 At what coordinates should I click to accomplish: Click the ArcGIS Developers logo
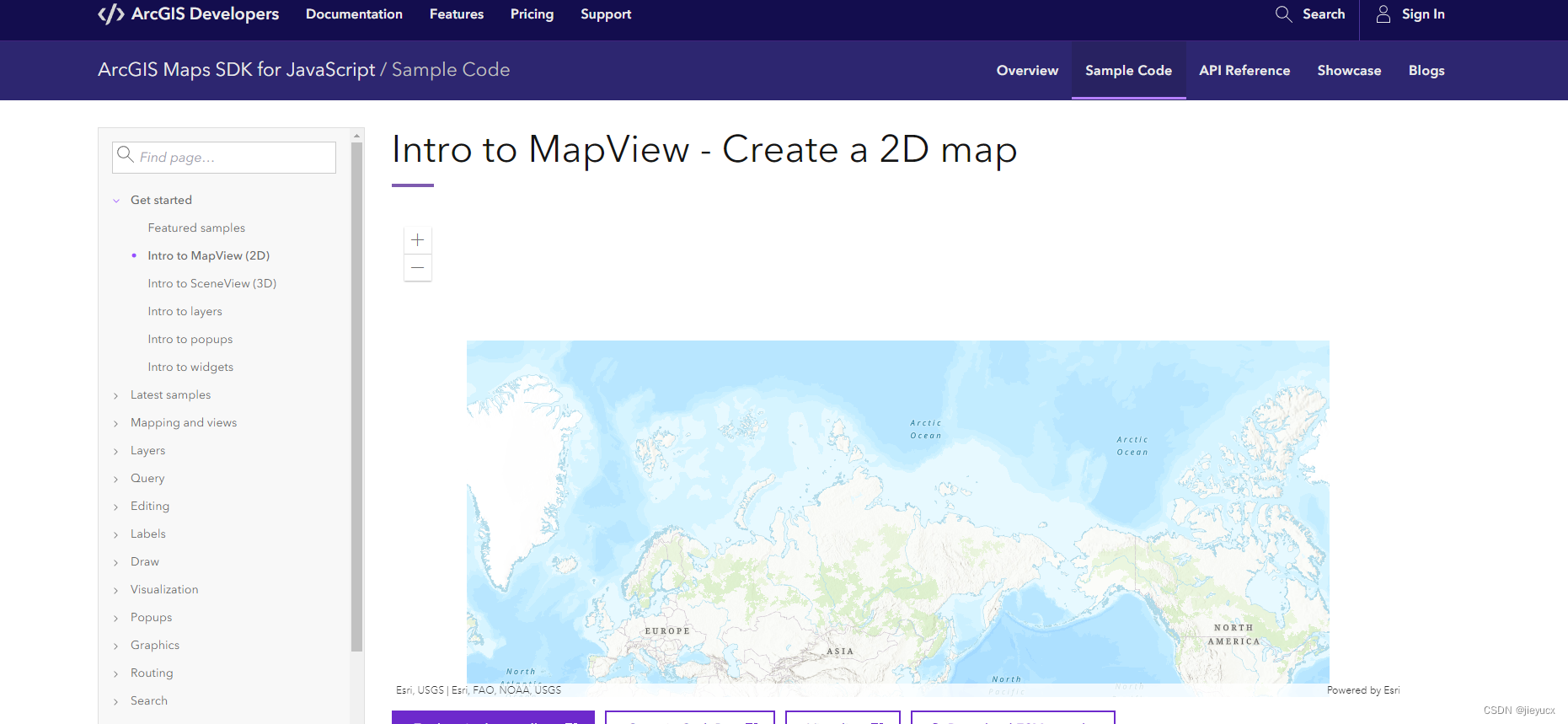(188, 14)
